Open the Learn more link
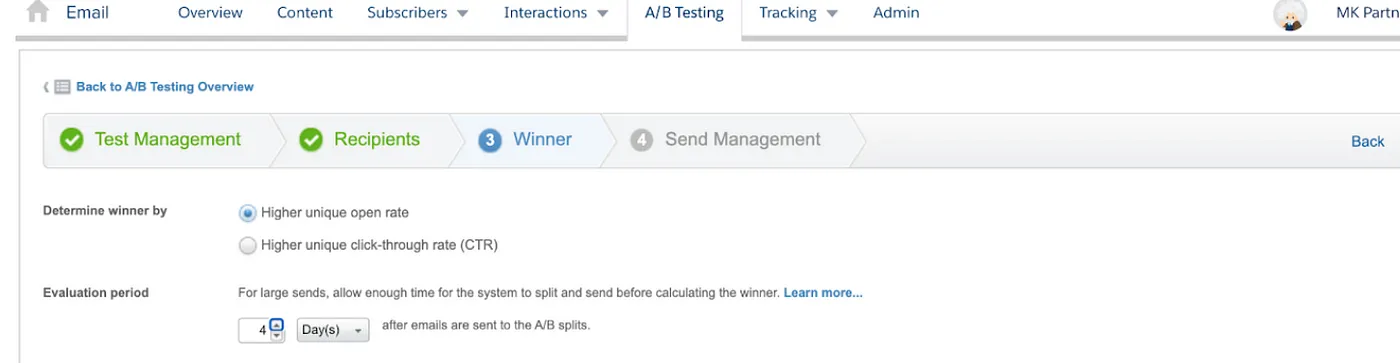Image resolution: width=1400 pixels, height=363 pixels. pos(823,293)
